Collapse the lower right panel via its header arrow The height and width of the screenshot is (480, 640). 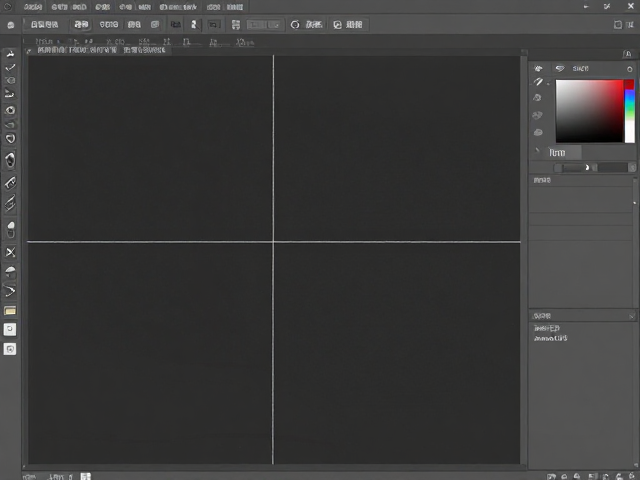(x=631, y=316)
